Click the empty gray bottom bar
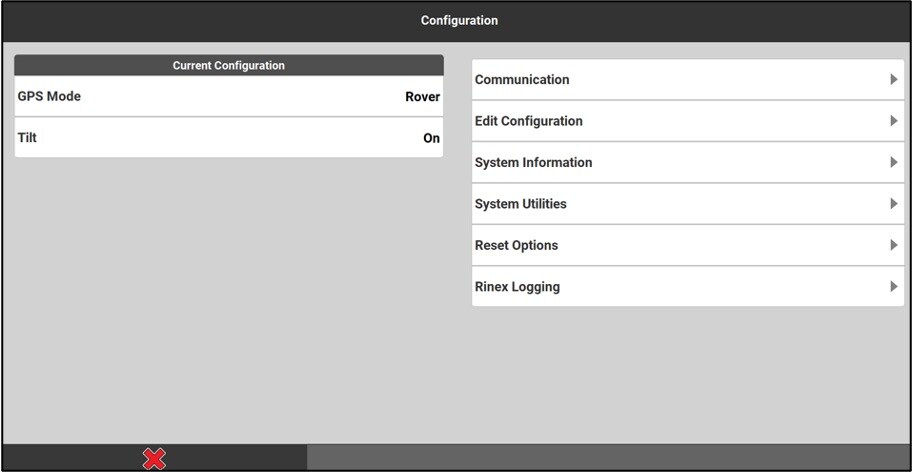912x472 pixels. click(x=608, y=458)
